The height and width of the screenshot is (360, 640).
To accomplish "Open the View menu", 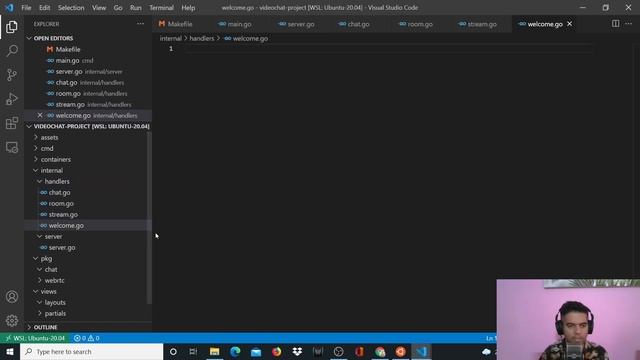I will pyautogui.click(x=99, y=8).
